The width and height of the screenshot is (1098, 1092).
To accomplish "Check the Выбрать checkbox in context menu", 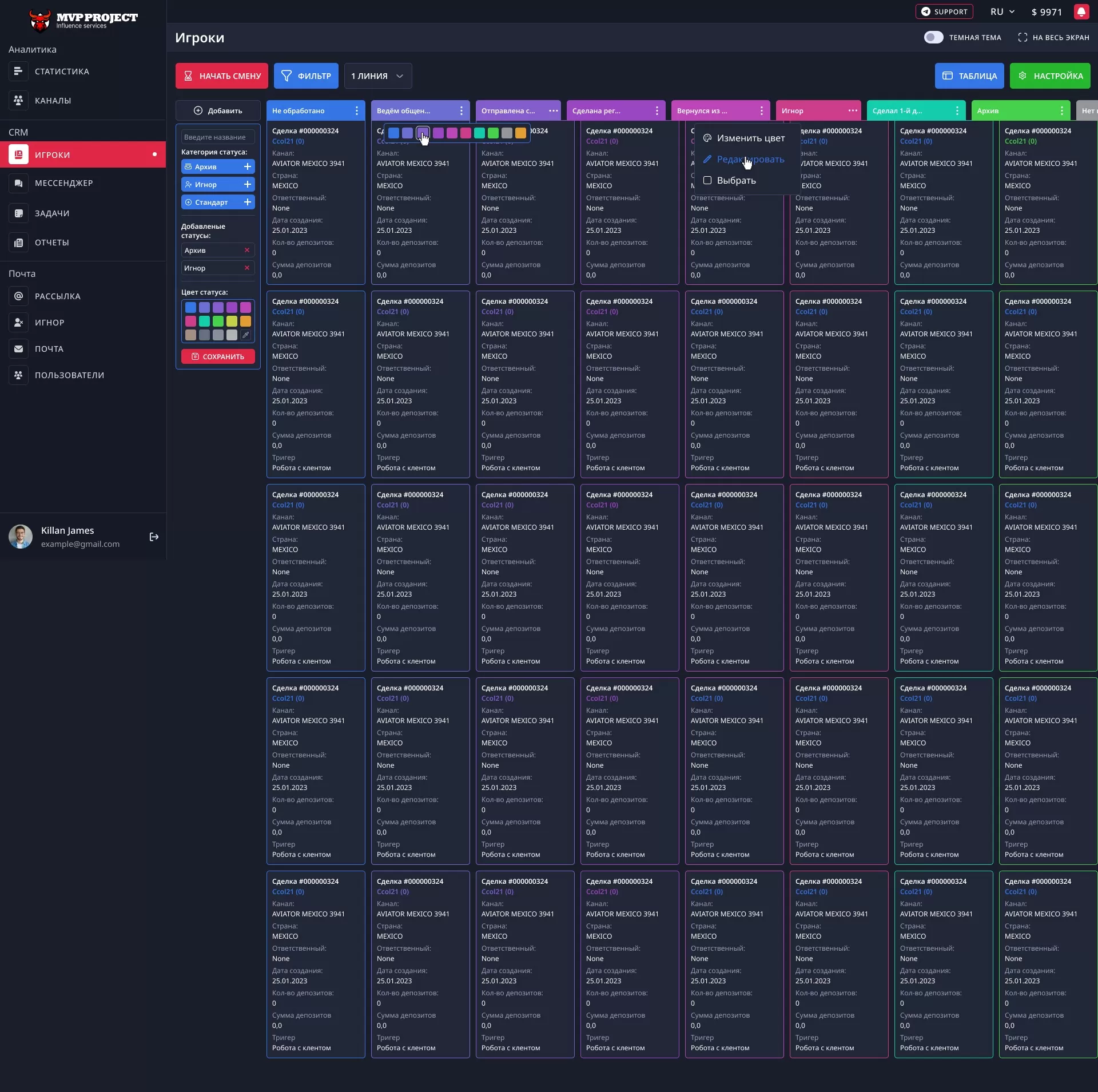I will coord(708,180).
